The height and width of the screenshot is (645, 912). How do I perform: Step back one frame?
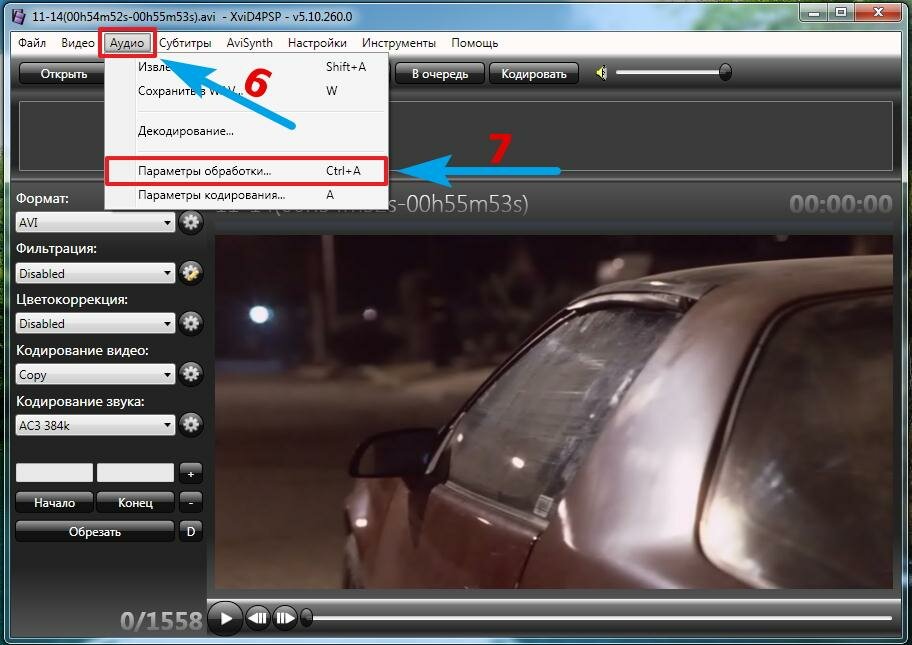pyautogui.click(x=257, y=618)
